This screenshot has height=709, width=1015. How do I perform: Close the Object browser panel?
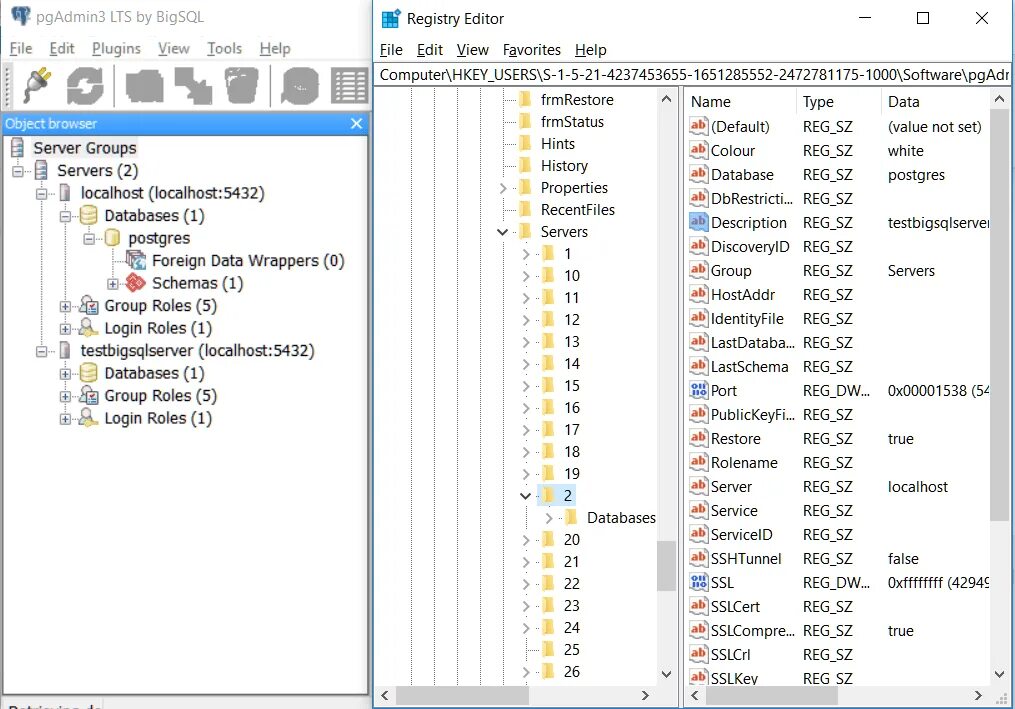click(x=356, y=123)
